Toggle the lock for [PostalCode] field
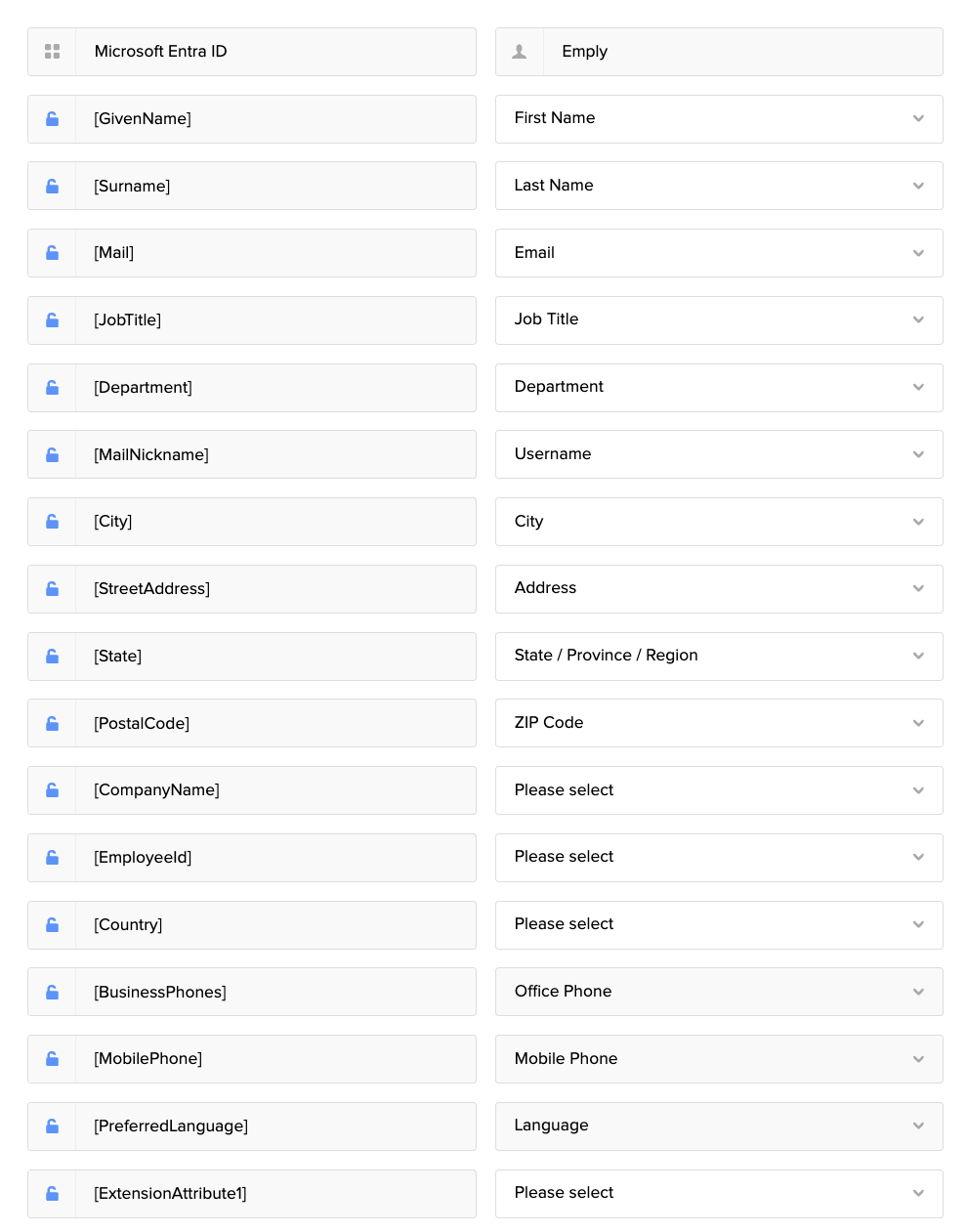 tap(53, 724)
